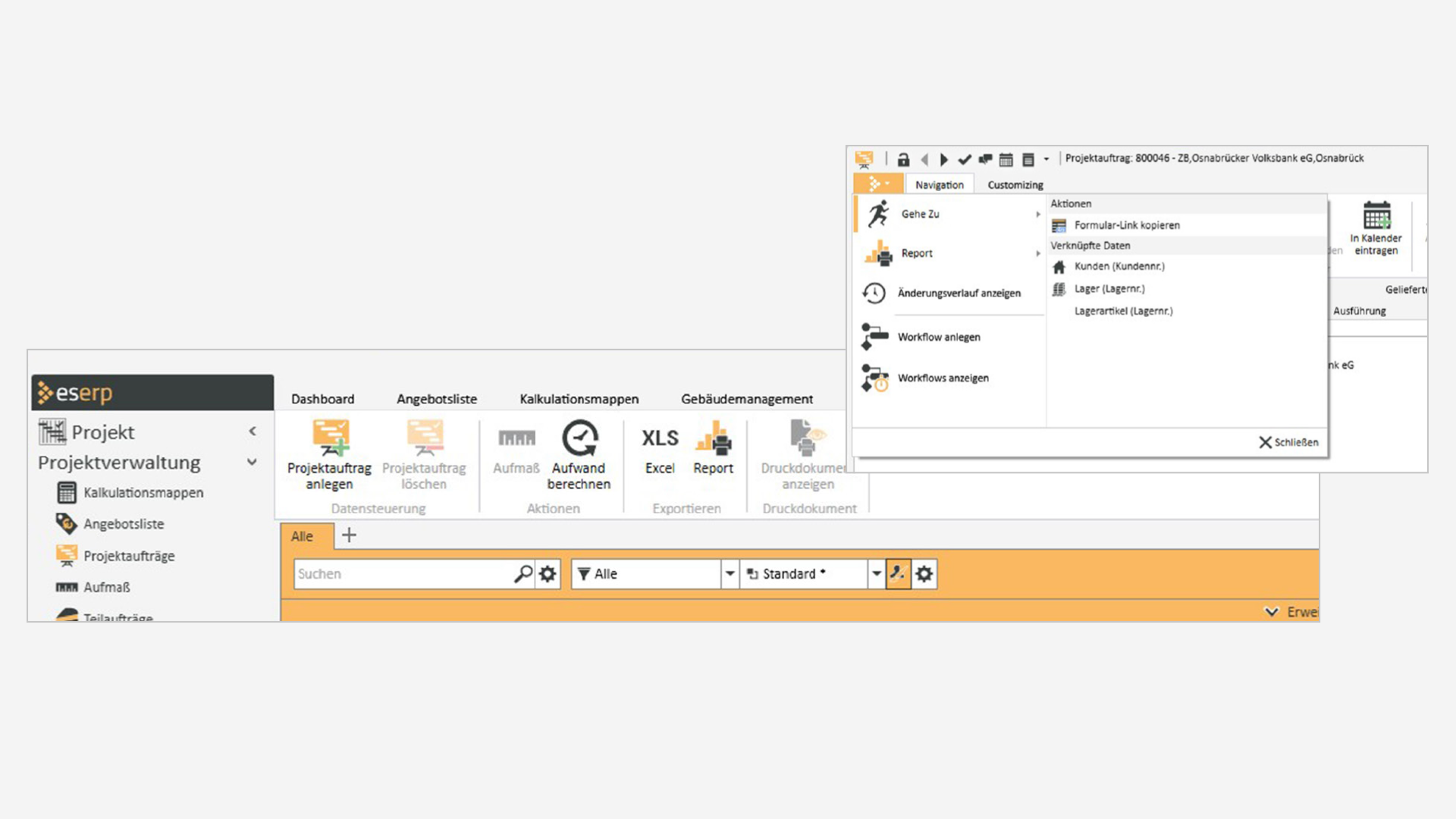Open quick toolbar customize dropdown arrow

(x=1046, y=159)
